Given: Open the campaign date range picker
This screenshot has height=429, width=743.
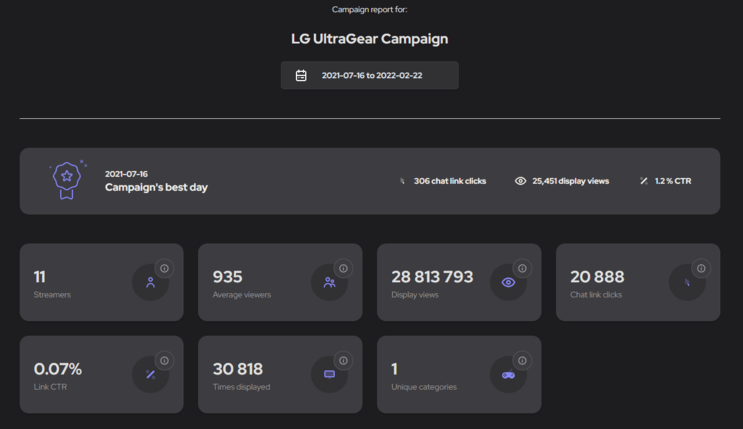Looking at the screenshot, I should 370,75.
